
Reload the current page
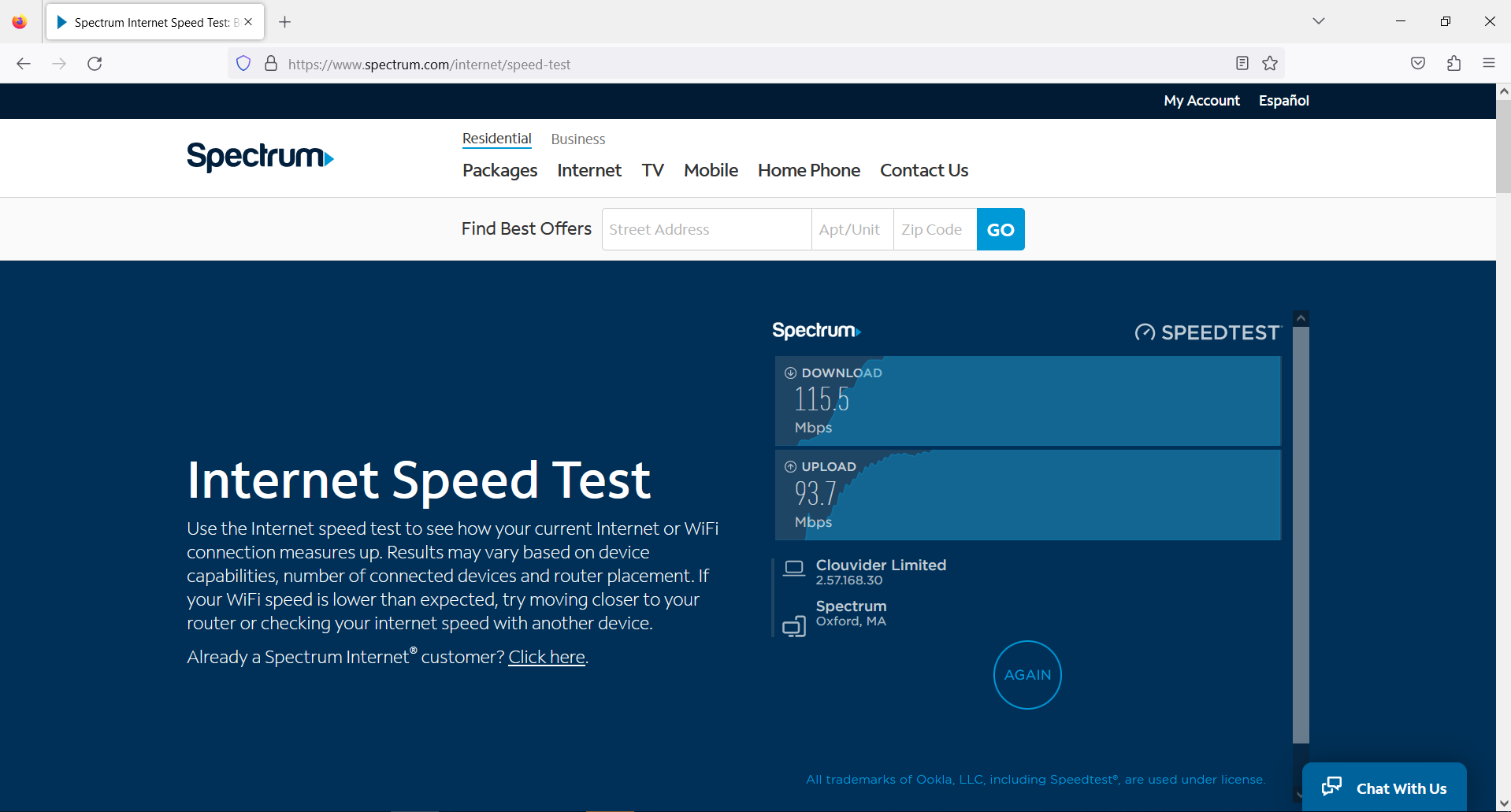[x=95, y=64]
